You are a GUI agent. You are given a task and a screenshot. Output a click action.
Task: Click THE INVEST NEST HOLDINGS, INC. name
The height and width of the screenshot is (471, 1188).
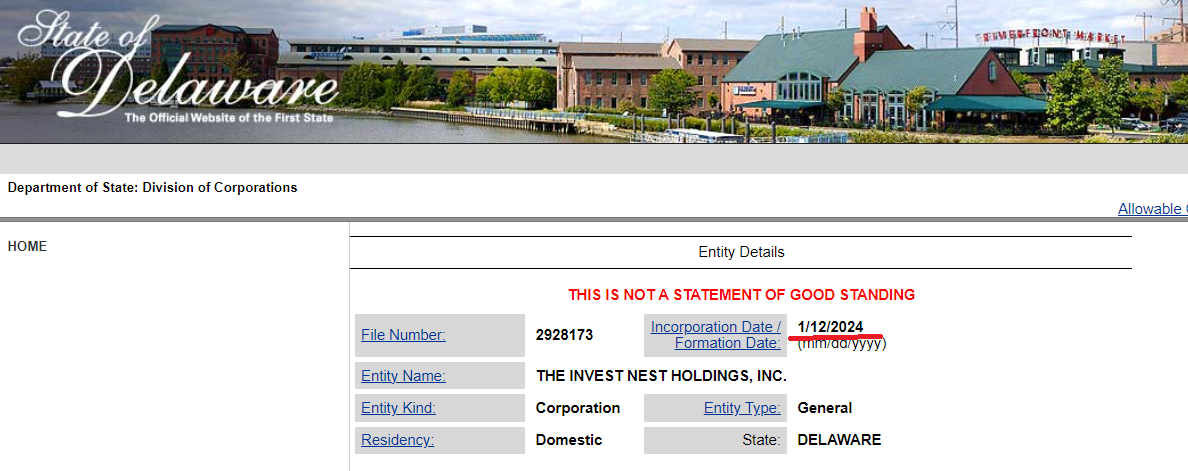(661, 376)
